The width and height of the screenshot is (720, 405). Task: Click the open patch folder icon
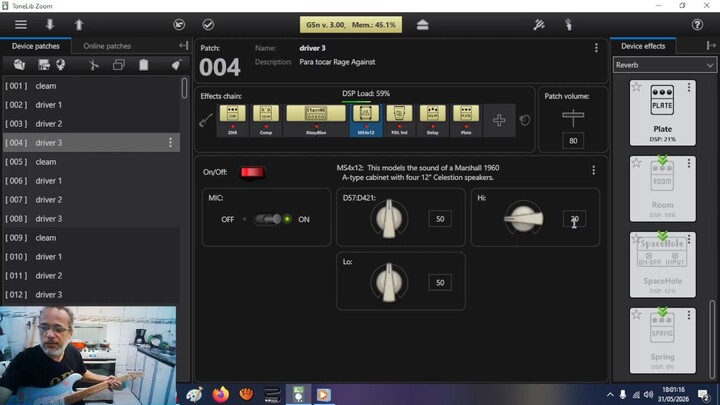[19, 65]
